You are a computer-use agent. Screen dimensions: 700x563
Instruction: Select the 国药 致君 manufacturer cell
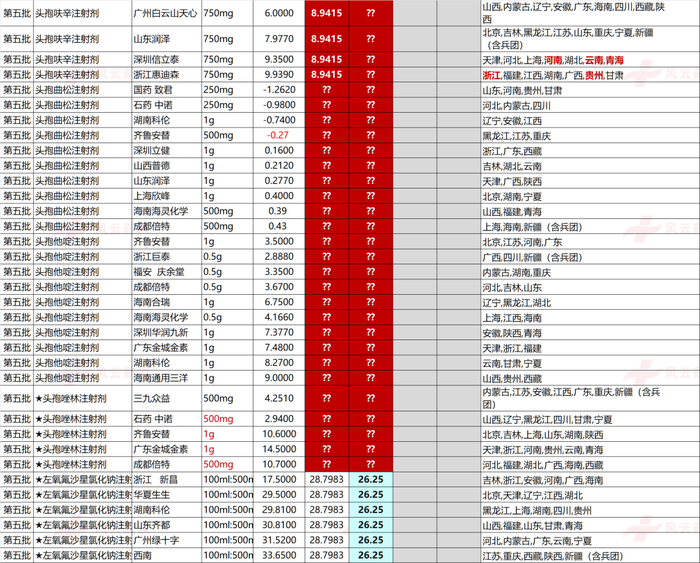pos(167,90)
